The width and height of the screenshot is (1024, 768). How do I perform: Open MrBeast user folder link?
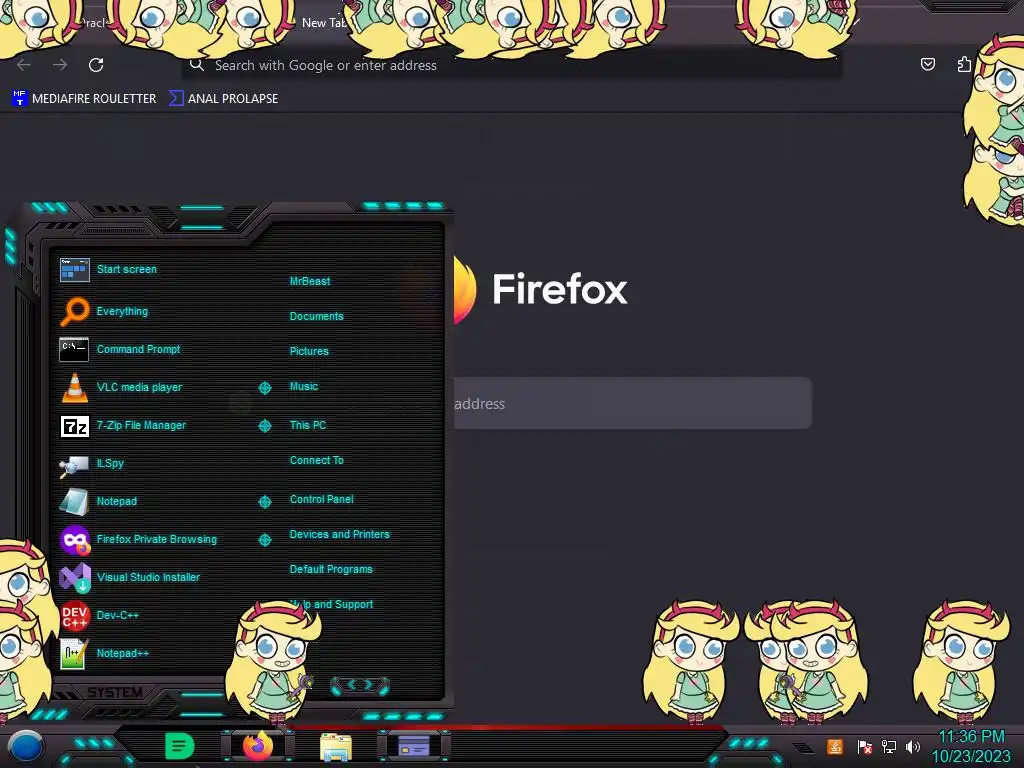(310, 281)
